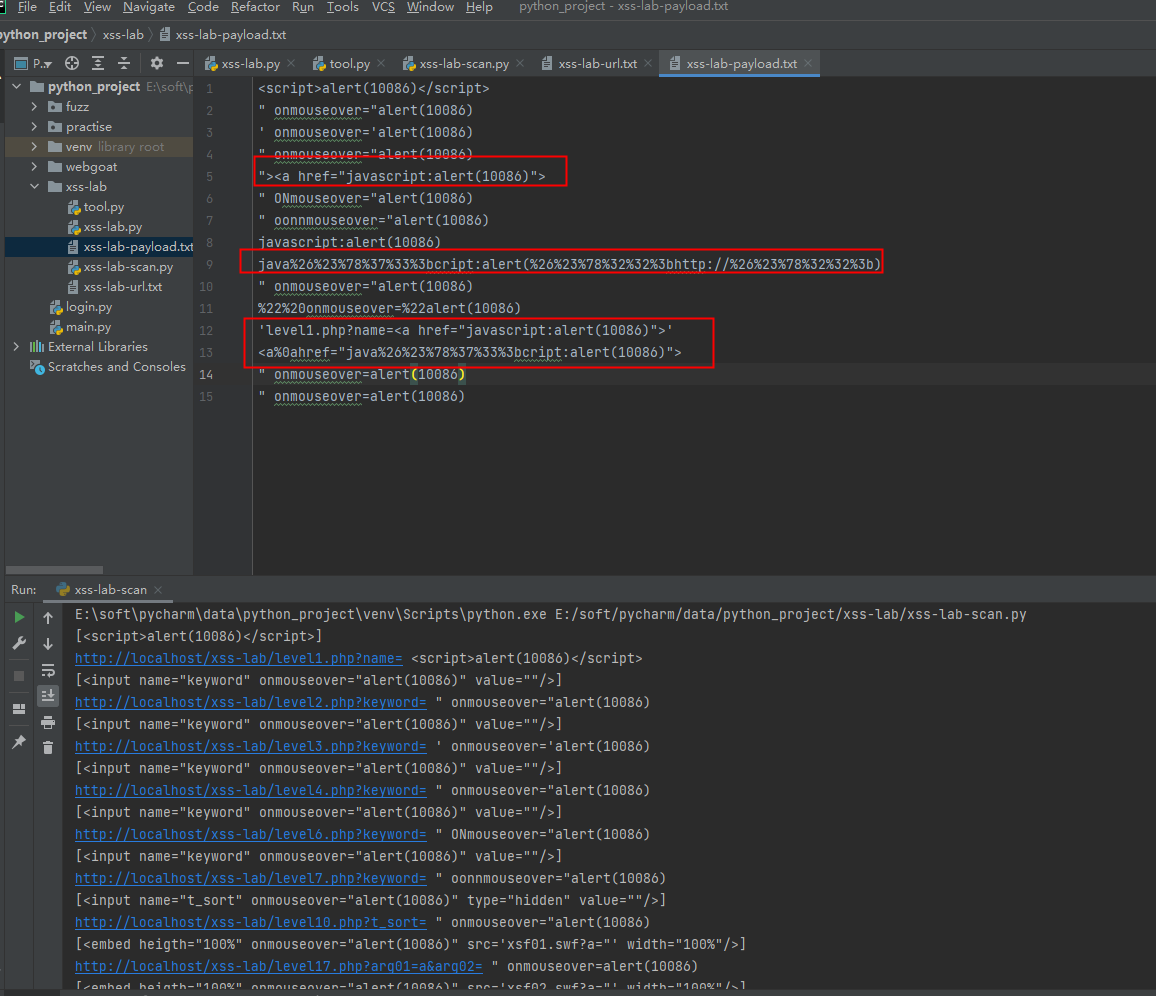Open the View menu
This screenshot has height=996, width=1156.
(x=97, y=7)
